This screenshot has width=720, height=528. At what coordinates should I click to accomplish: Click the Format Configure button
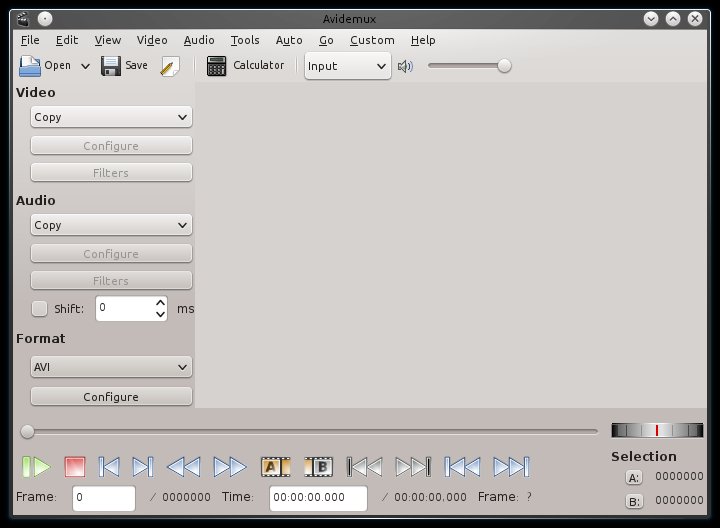(111, 396)
